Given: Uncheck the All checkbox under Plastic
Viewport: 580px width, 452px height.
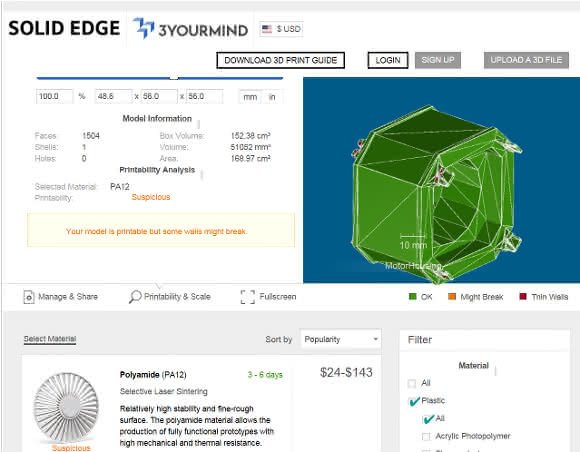Looking at the screenshot, I should coord(428,419).
